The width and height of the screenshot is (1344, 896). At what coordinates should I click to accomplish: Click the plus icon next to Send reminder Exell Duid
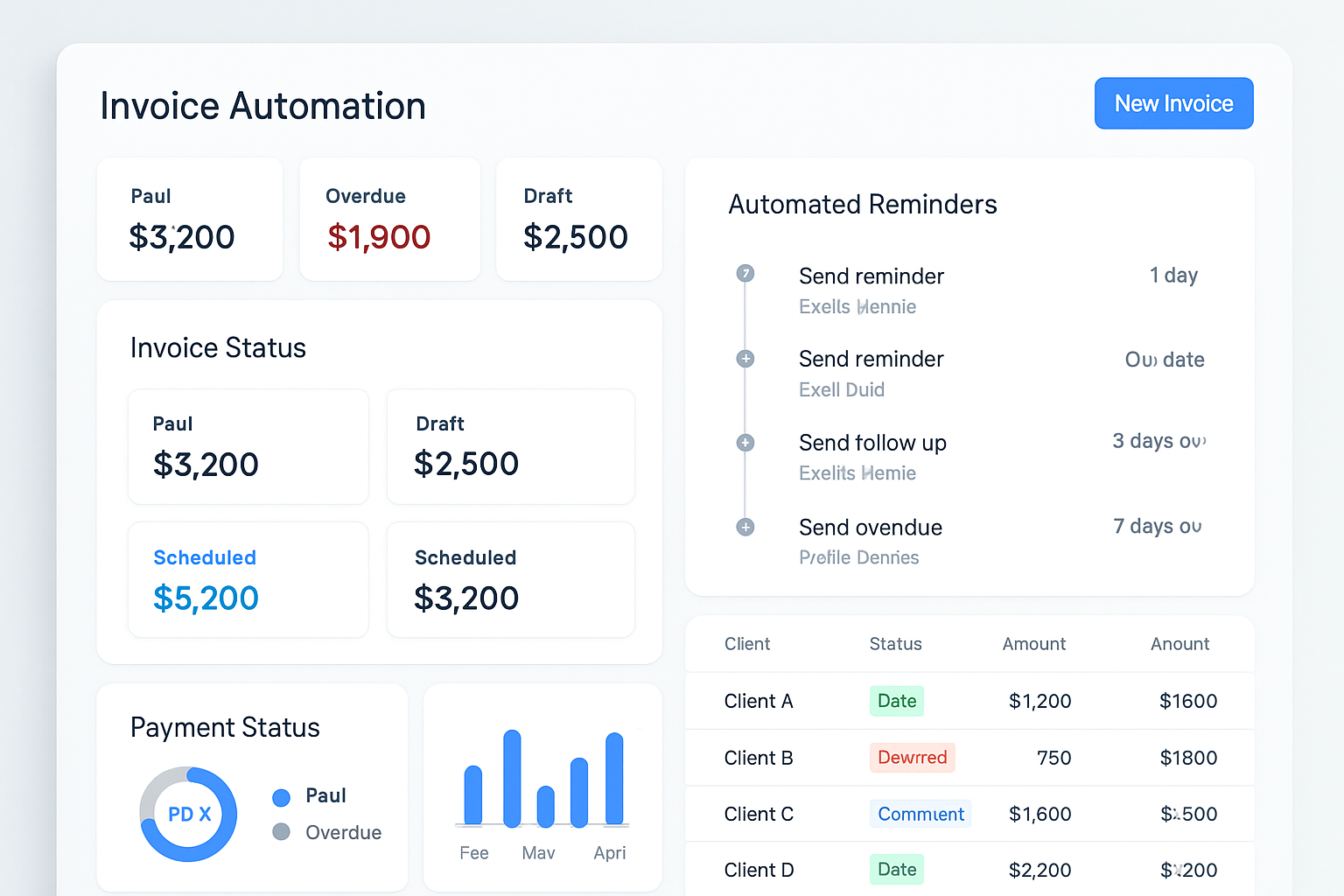coord(745,359)
